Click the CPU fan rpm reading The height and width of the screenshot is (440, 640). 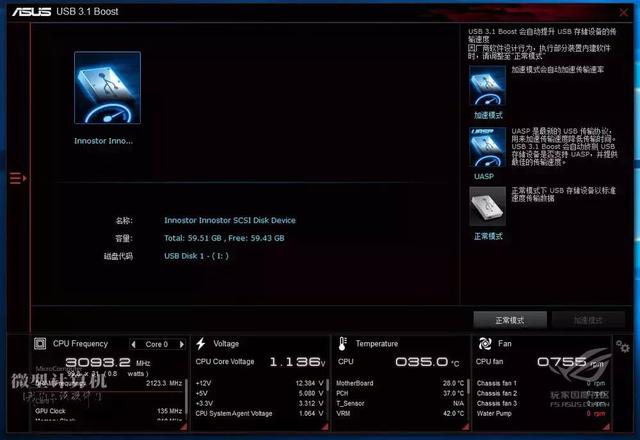tap(570, 362)
